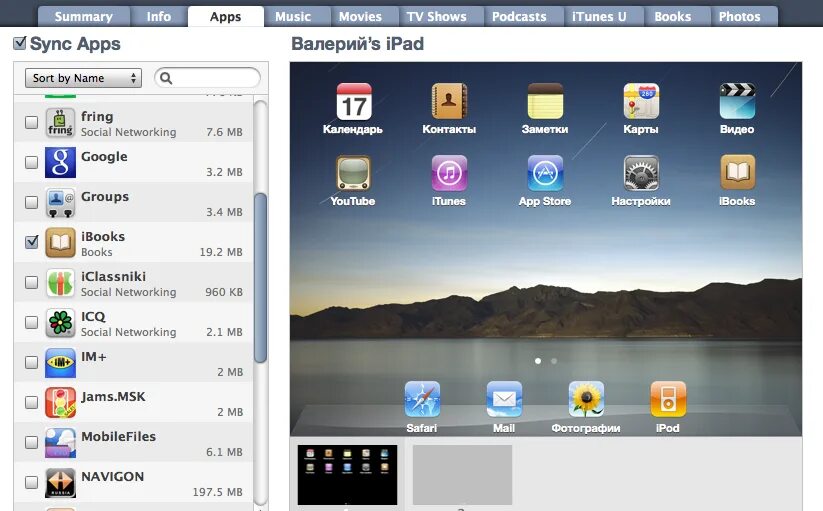Screen dimensions: 823x511
Task: Select the orange iPod icon in dock
Action: (668, 400)
